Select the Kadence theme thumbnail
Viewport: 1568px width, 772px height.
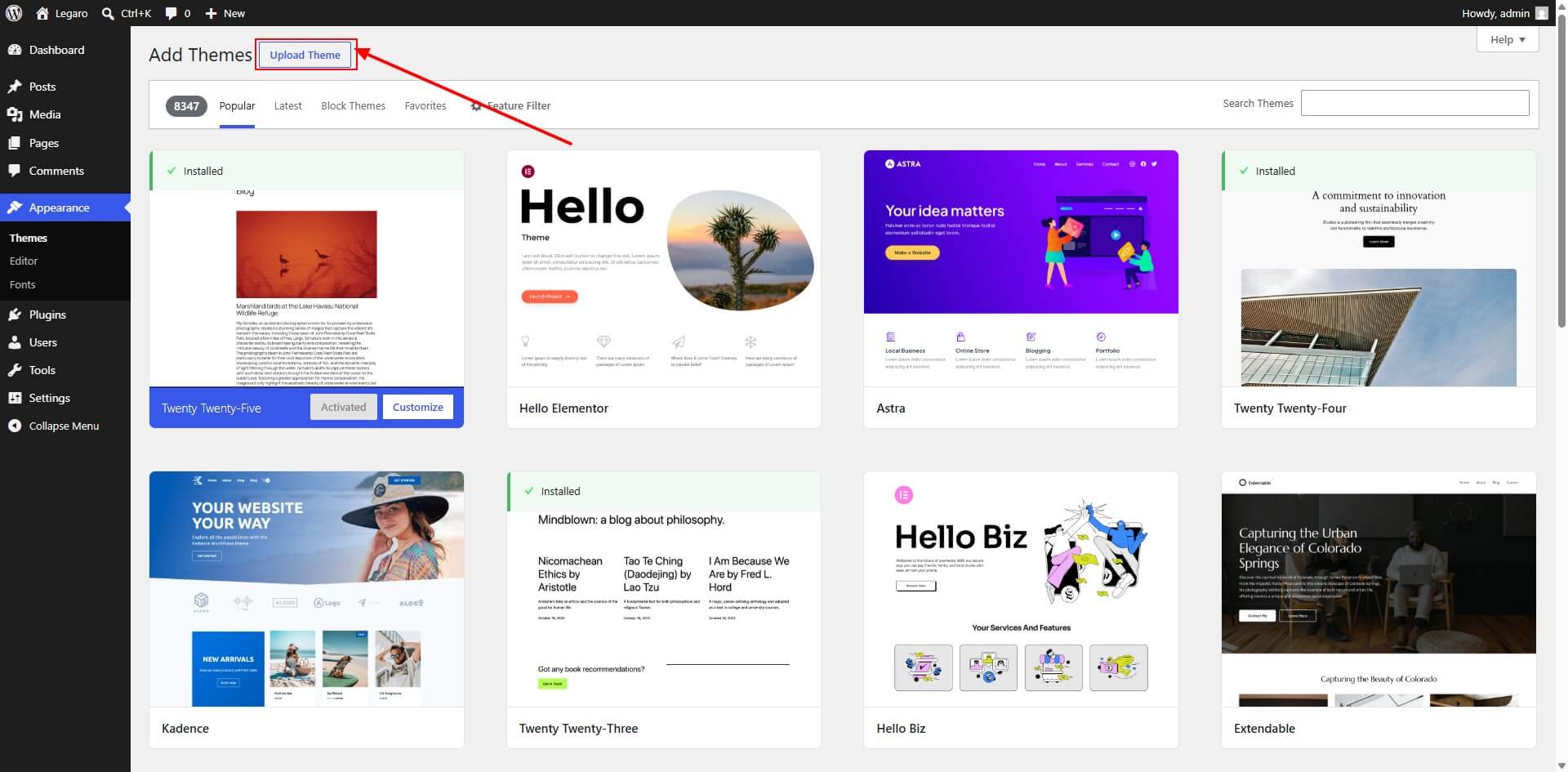click(306, 589)
